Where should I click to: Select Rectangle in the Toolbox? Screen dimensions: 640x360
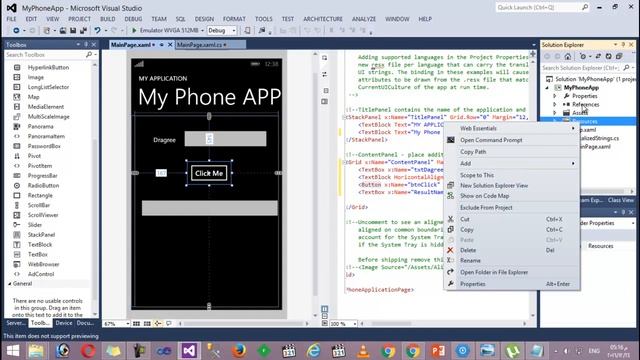40,195
